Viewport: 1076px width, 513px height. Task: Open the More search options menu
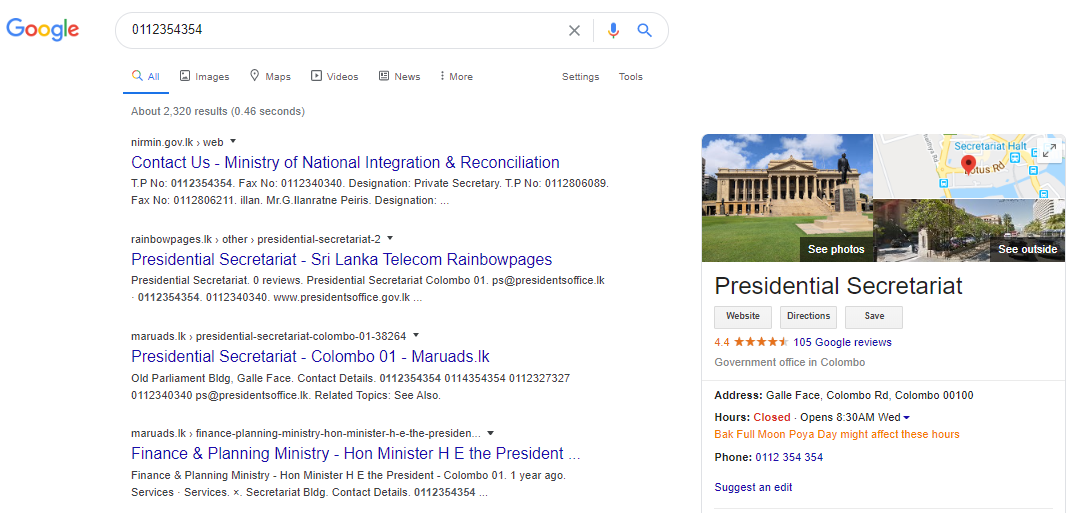pos(456,77)
